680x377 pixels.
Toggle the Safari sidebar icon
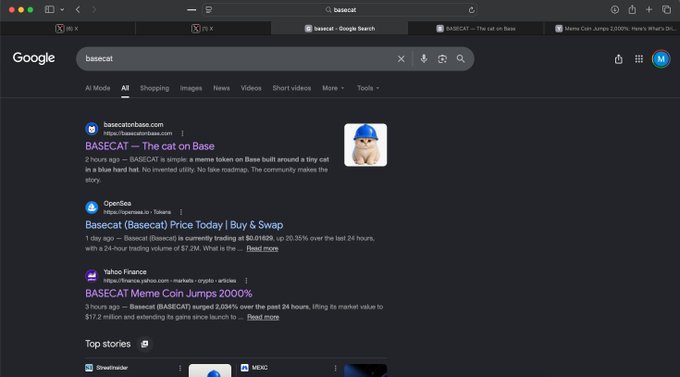49,9
